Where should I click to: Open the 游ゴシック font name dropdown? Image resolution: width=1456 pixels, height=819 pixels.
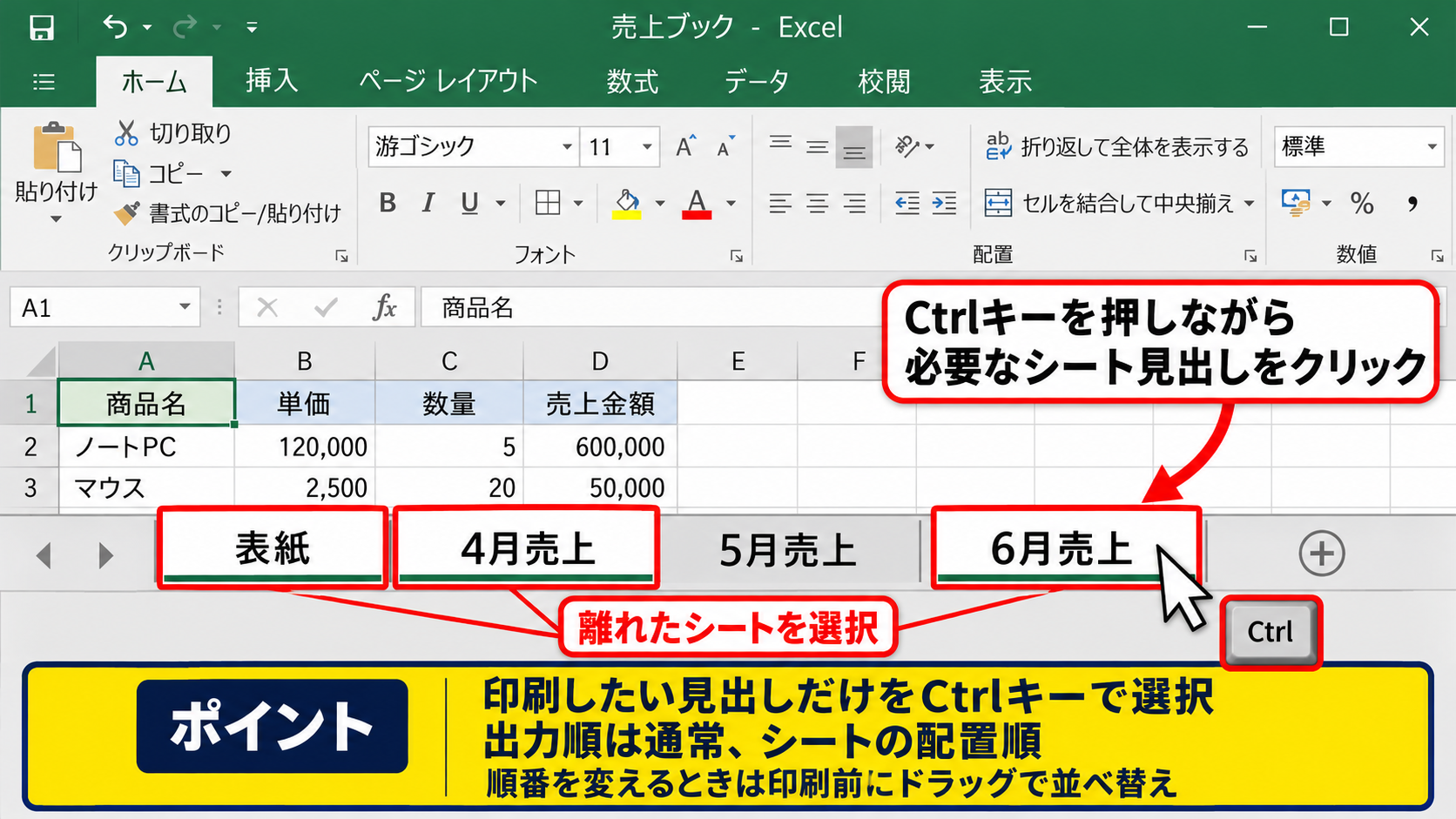coord(567,146)
